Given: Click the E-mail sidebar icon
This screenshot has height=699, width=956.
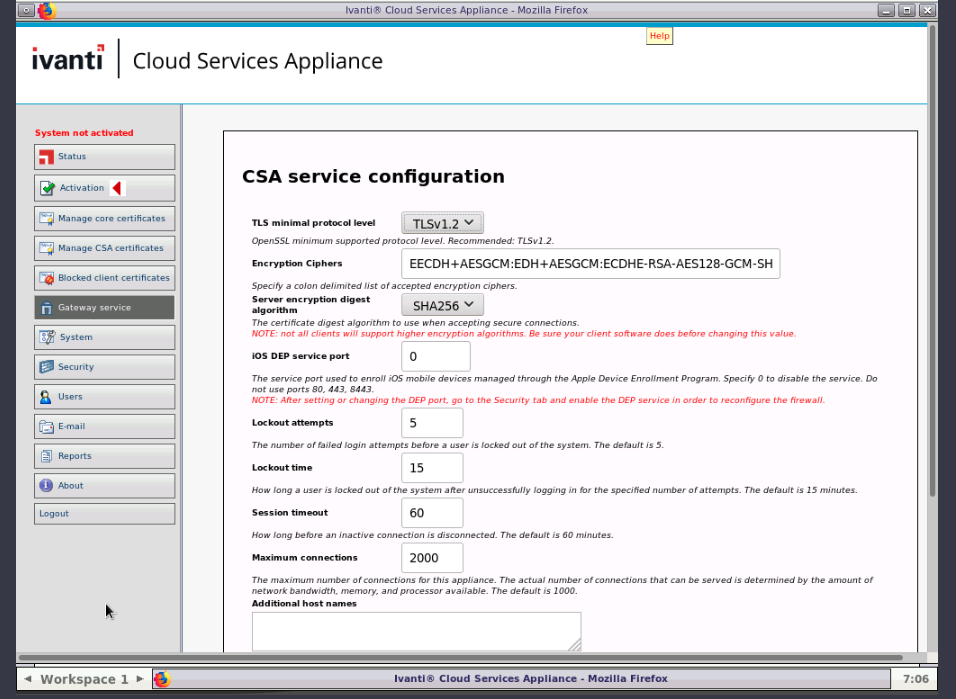Looking at the screenshot, I should click(46, 427).
